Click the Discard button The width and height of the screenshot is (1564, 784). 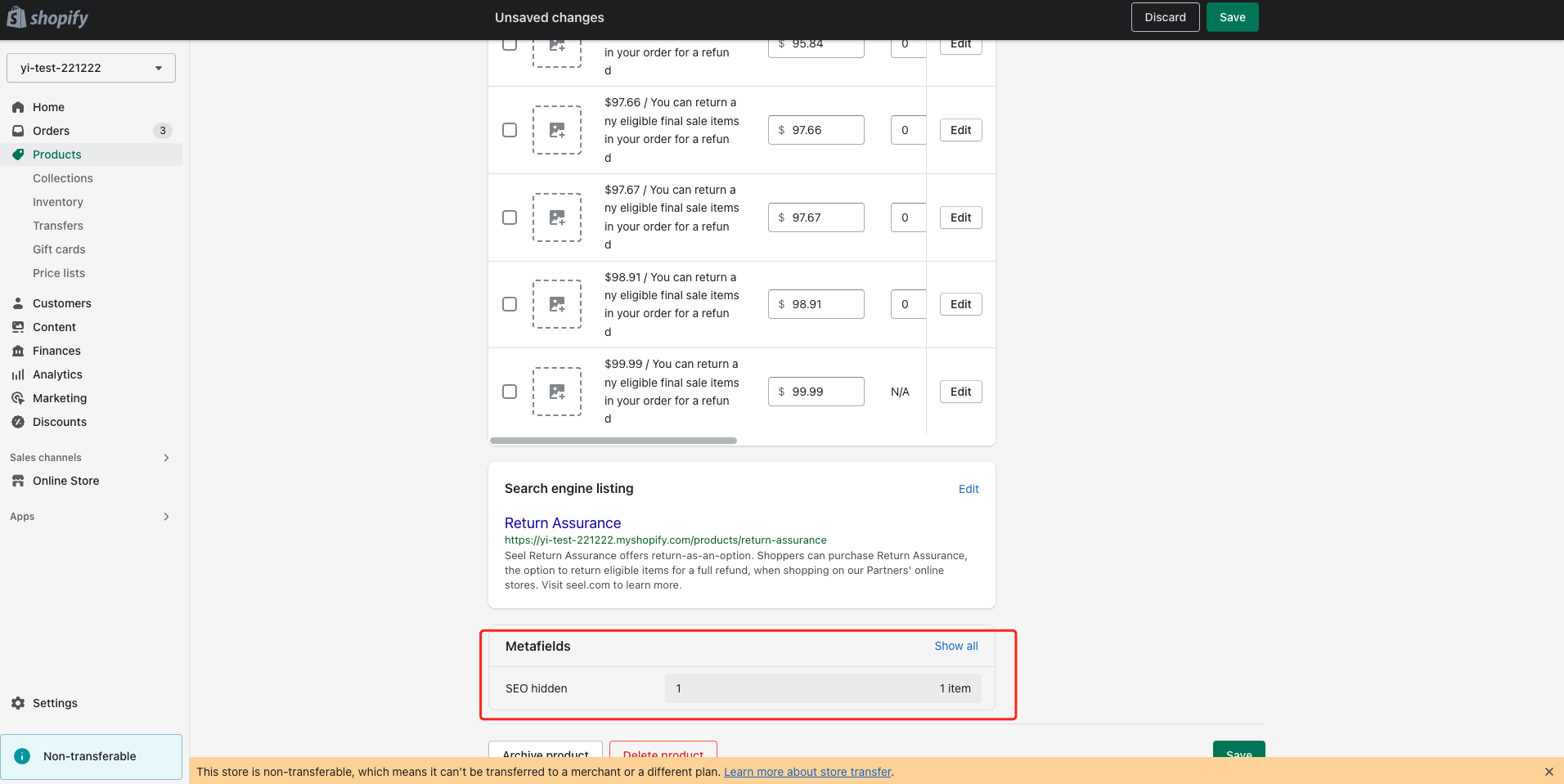(x=1165, y=17)
